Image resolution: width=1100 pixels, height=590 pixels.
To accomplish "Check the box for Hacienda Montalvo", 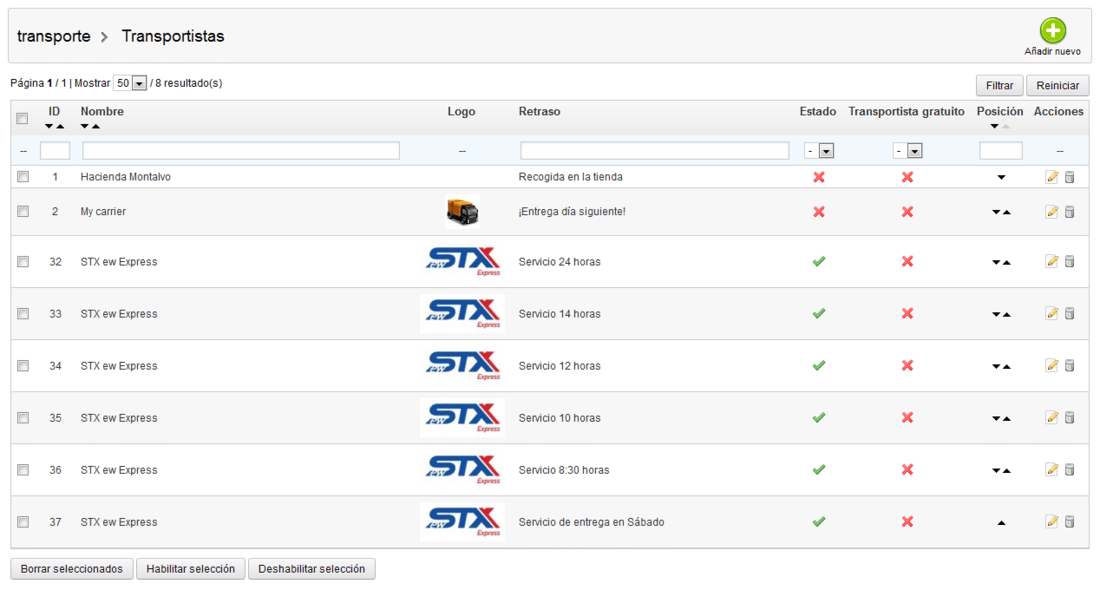I will click(x=23, y=177).
